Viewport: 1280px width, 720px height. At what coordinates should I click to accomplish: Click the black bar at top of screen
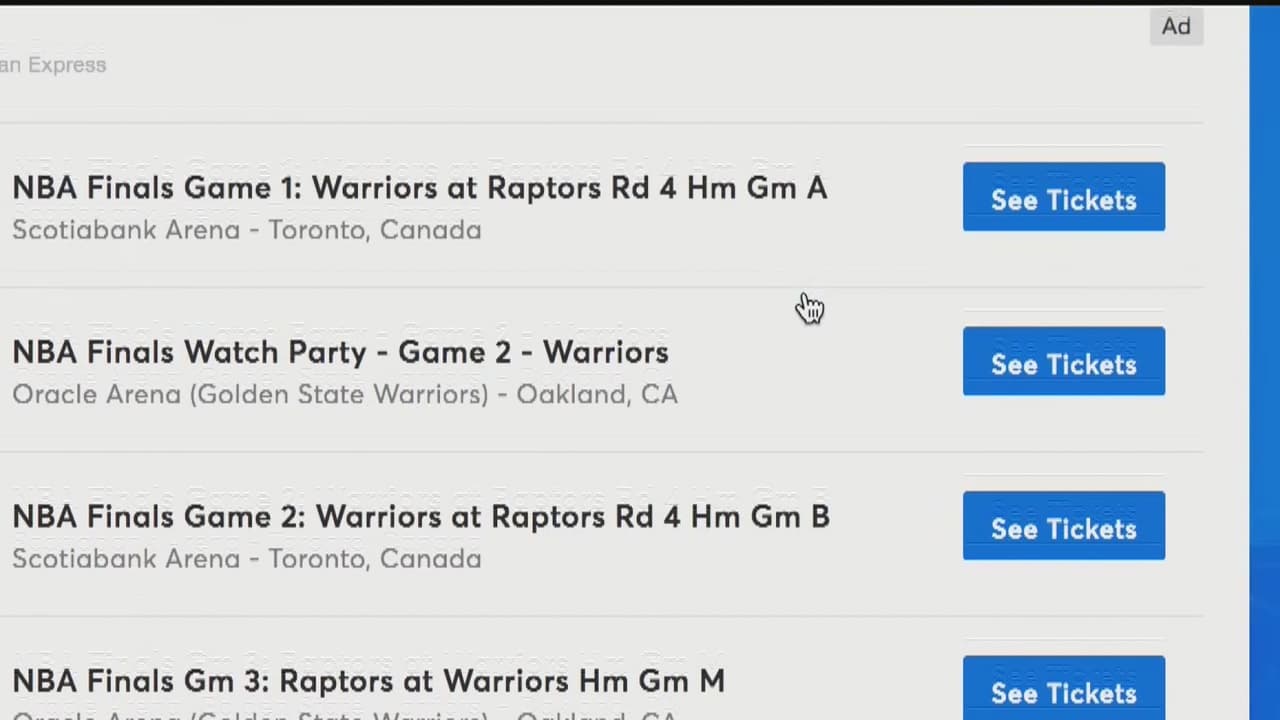point(640,2)
